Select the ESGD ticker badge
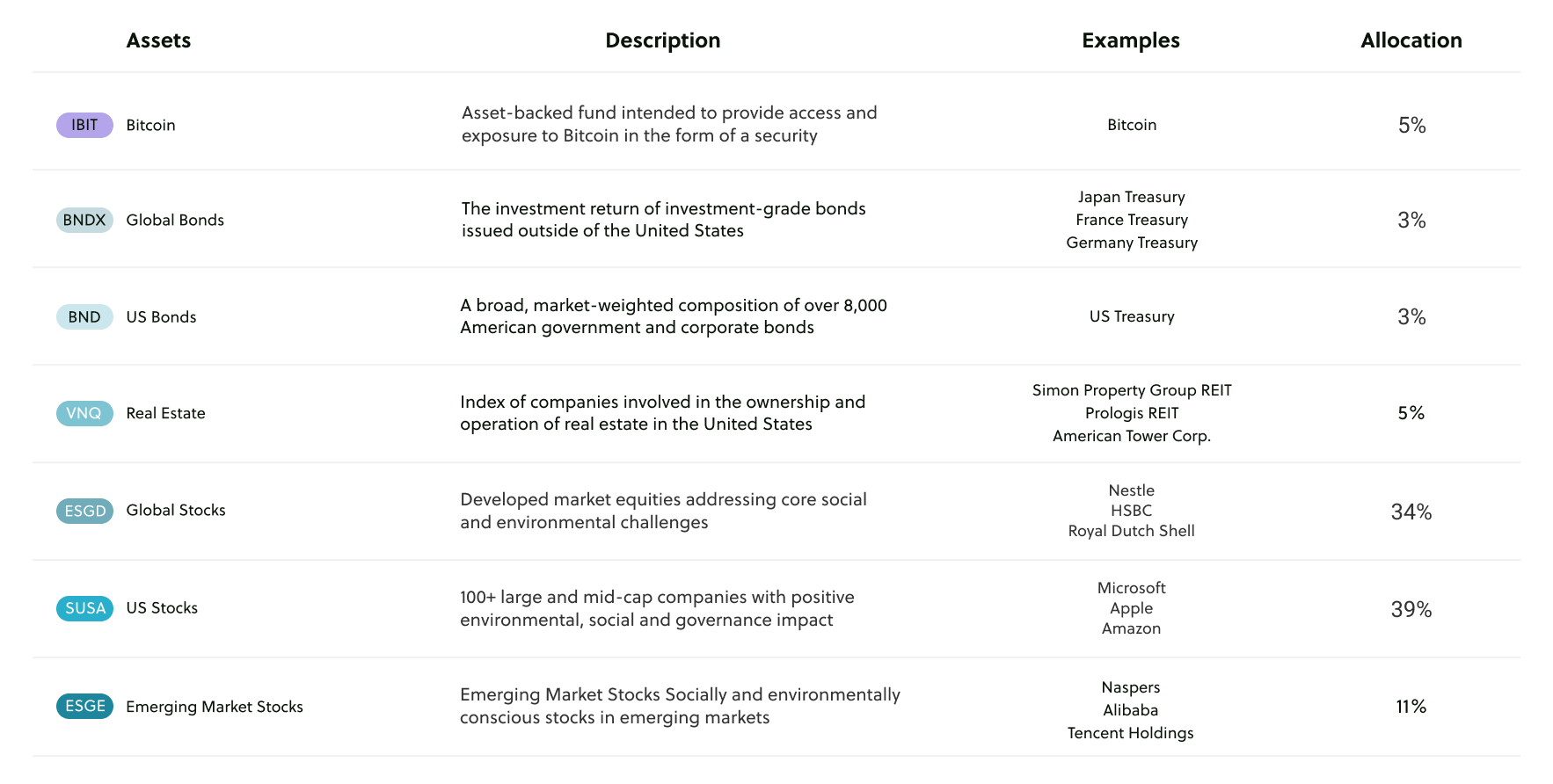The height and width of the screenshot is (784, 1553). (84, 511)
